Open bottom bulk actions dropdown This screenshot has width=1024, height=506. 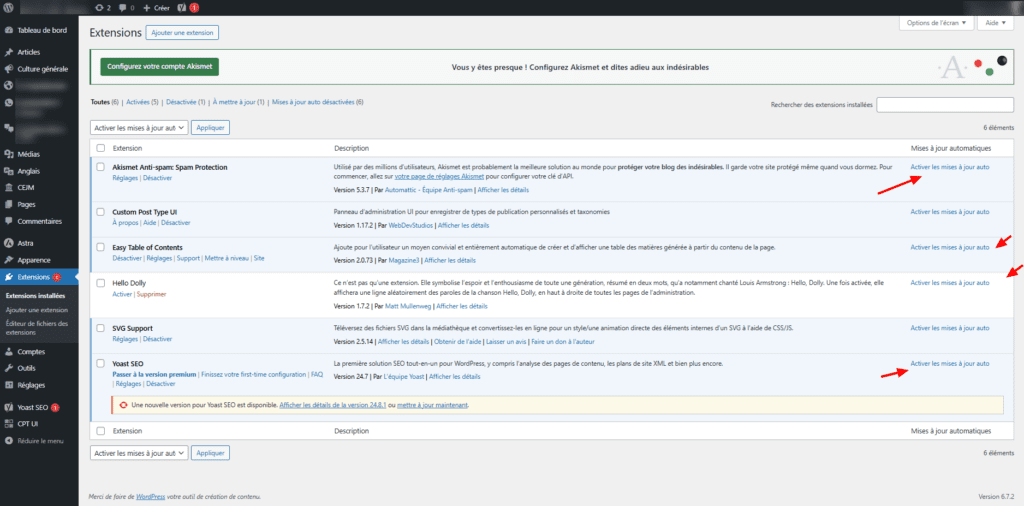pos(139,452)
